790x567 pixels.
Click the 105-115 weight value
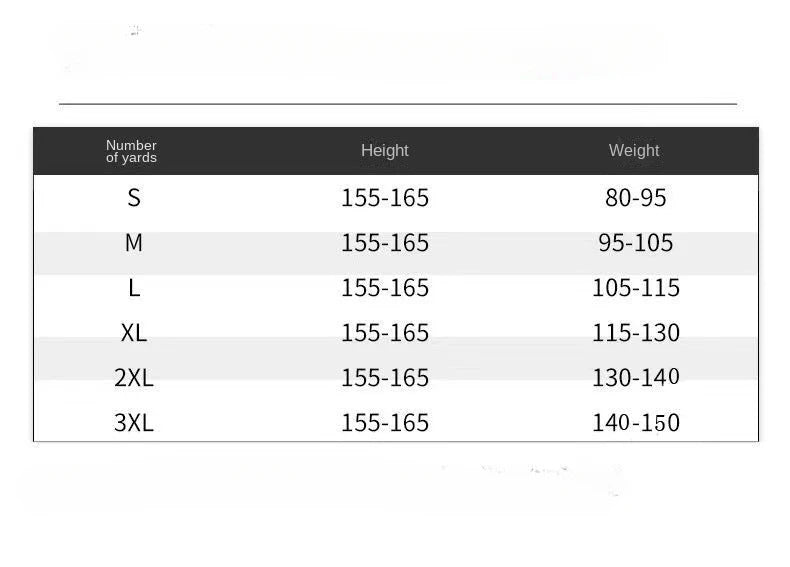(x=635, y=288)
